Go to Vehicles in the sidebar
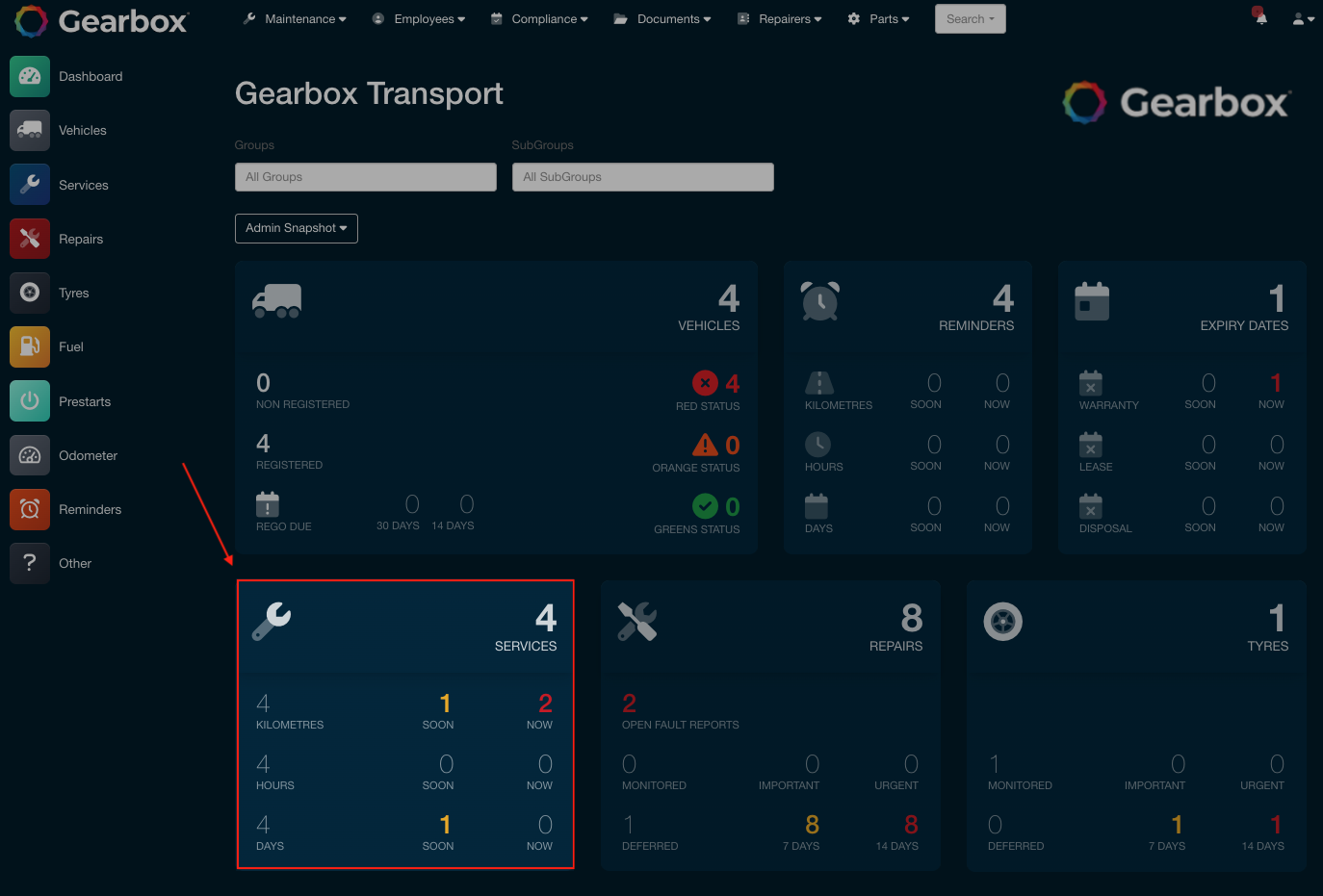This screenshot has width=1323, height=896. click(83, 131)
